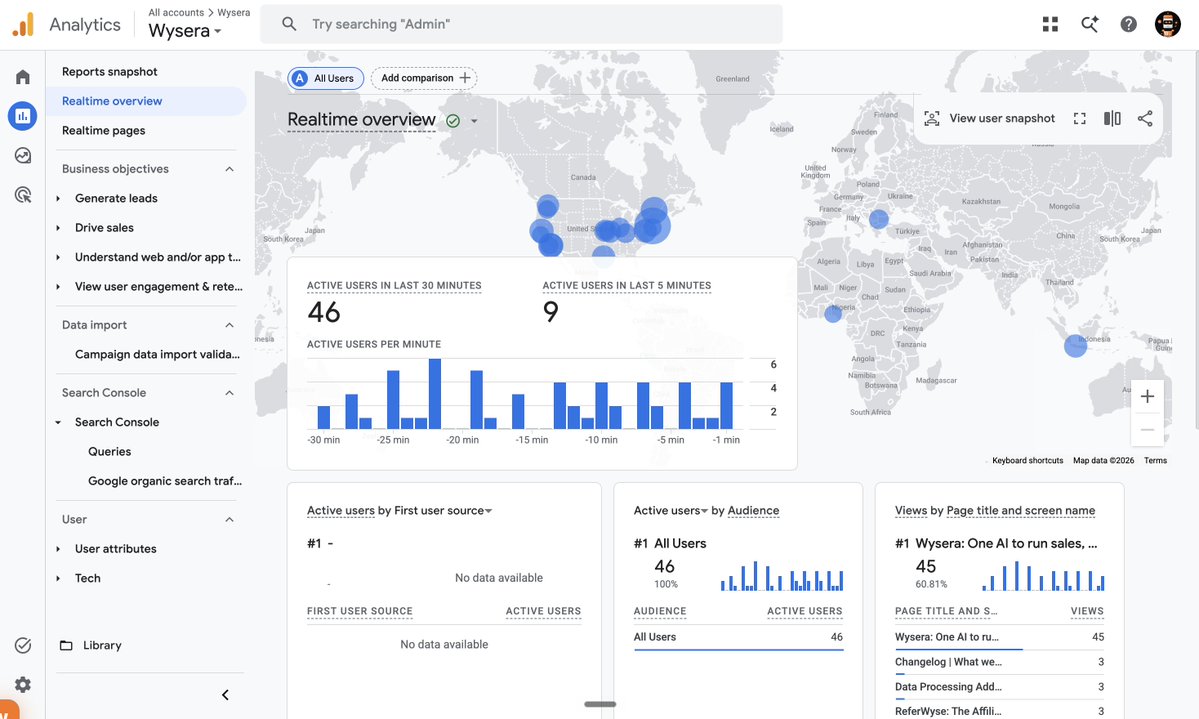Collapse the Search Console section chevron
This screenshot has width=1199, height=719.
pos(229,392)
